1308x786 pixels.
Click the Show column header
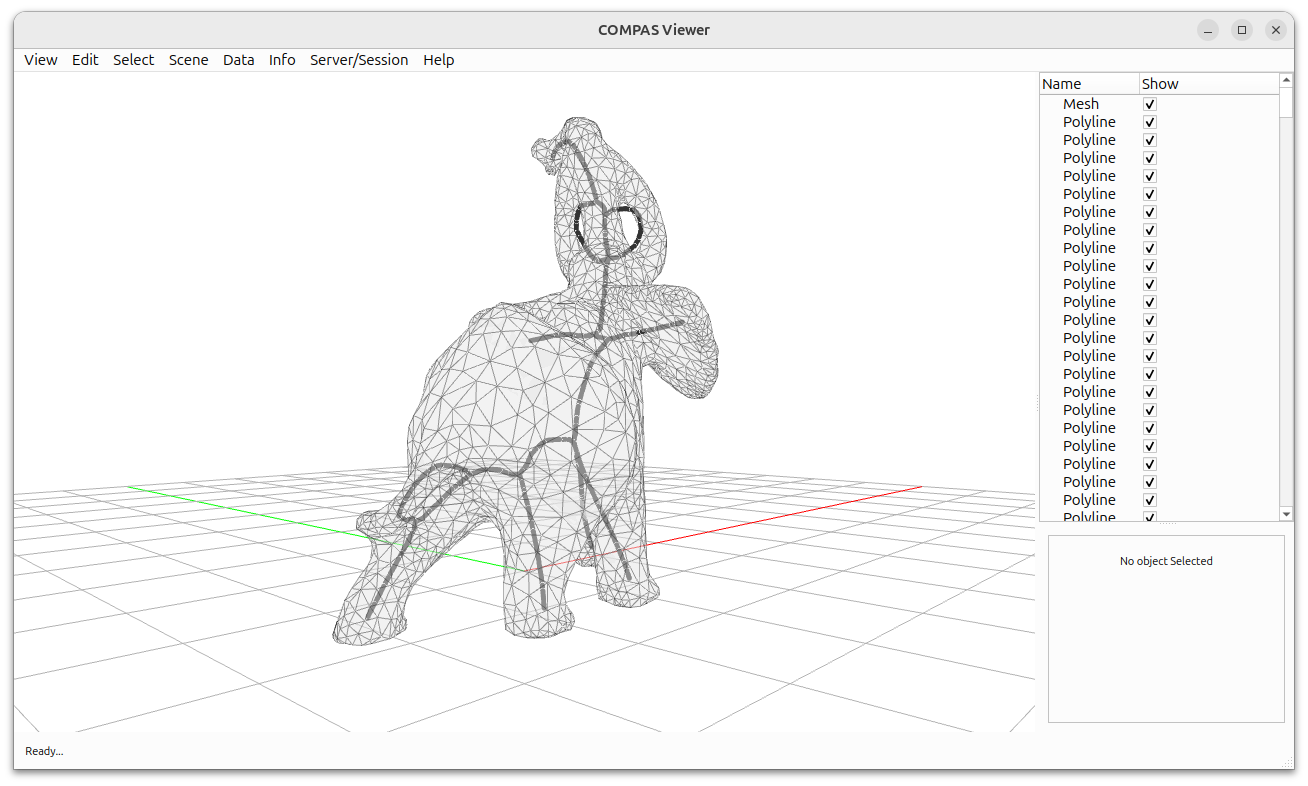(x=1159, y=83)
